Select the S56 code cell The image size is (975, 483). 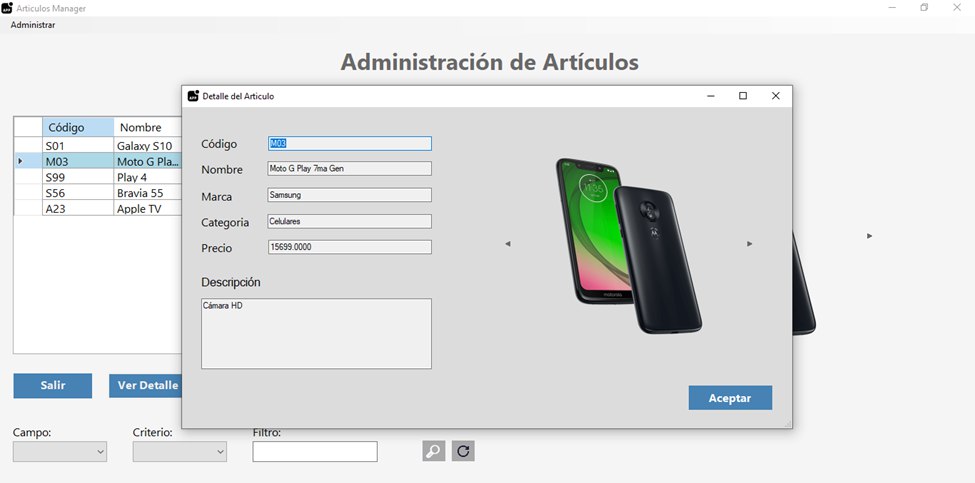point(78,193)
